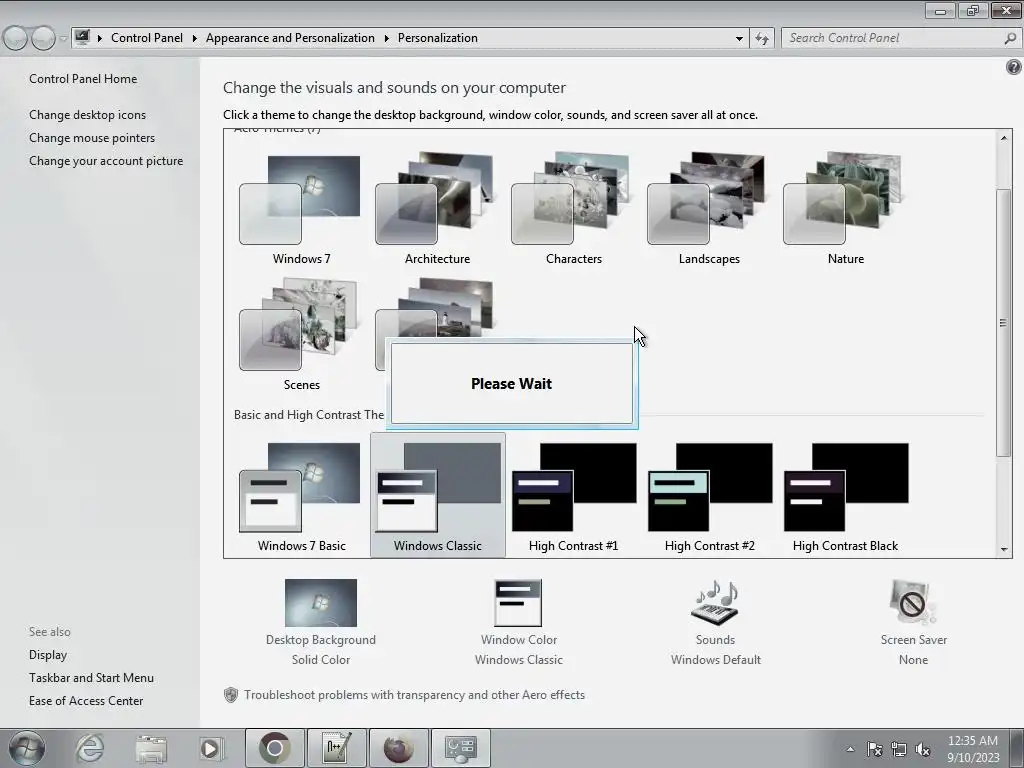Select the Characters theme

[x=573, y=208]
